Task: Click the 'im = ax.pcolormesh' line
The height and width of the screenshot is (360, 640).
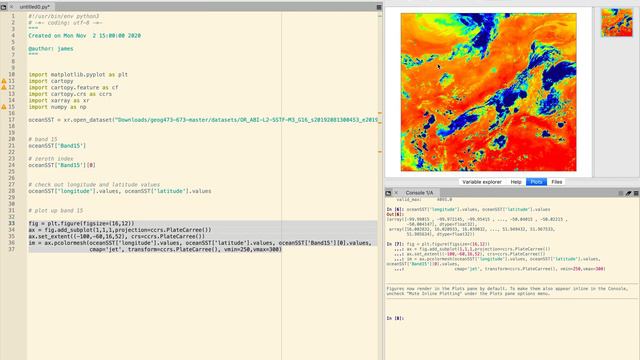Action: click(x=200, y=243)
